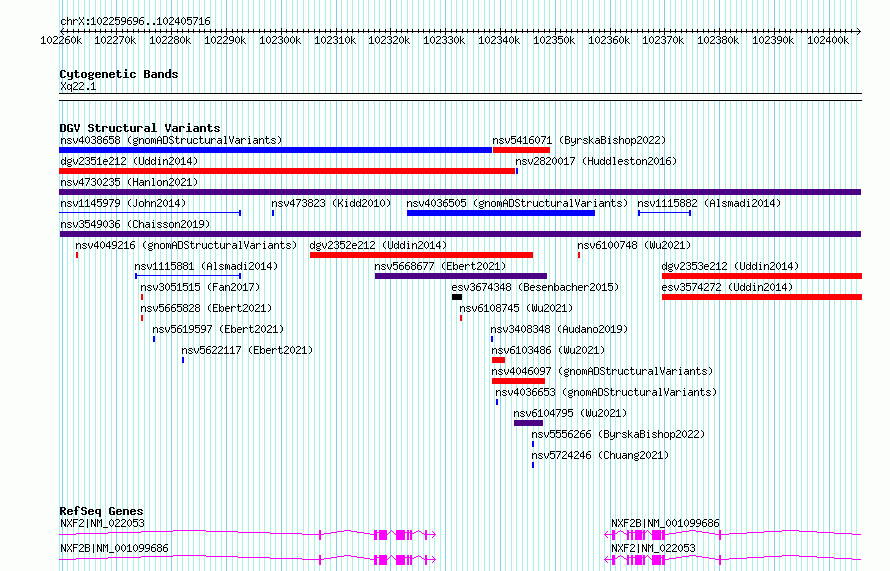Screen dimensions: 890x571
Task: Click the esv3674348 Besenbacher2015 black bar
Action: (457, 297)
